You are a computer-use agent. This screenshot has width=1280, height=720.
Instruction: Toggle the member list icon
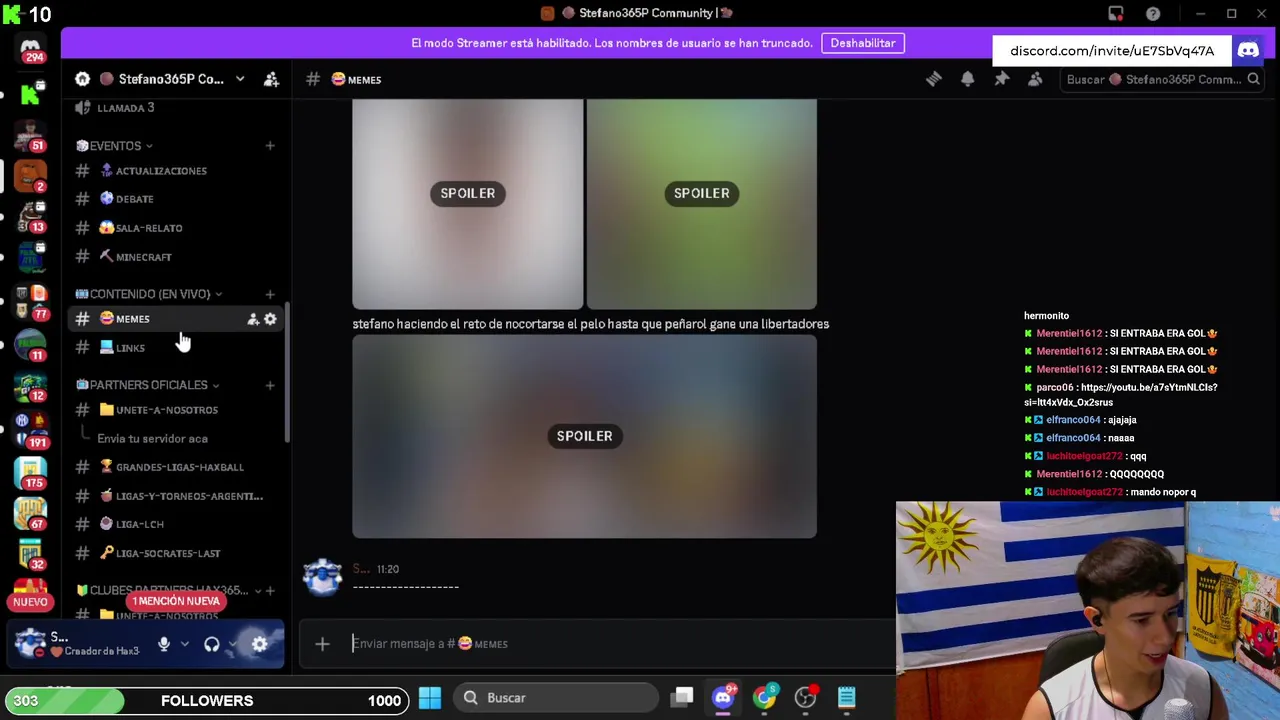pyautogui.click(x=1035, y=79)
